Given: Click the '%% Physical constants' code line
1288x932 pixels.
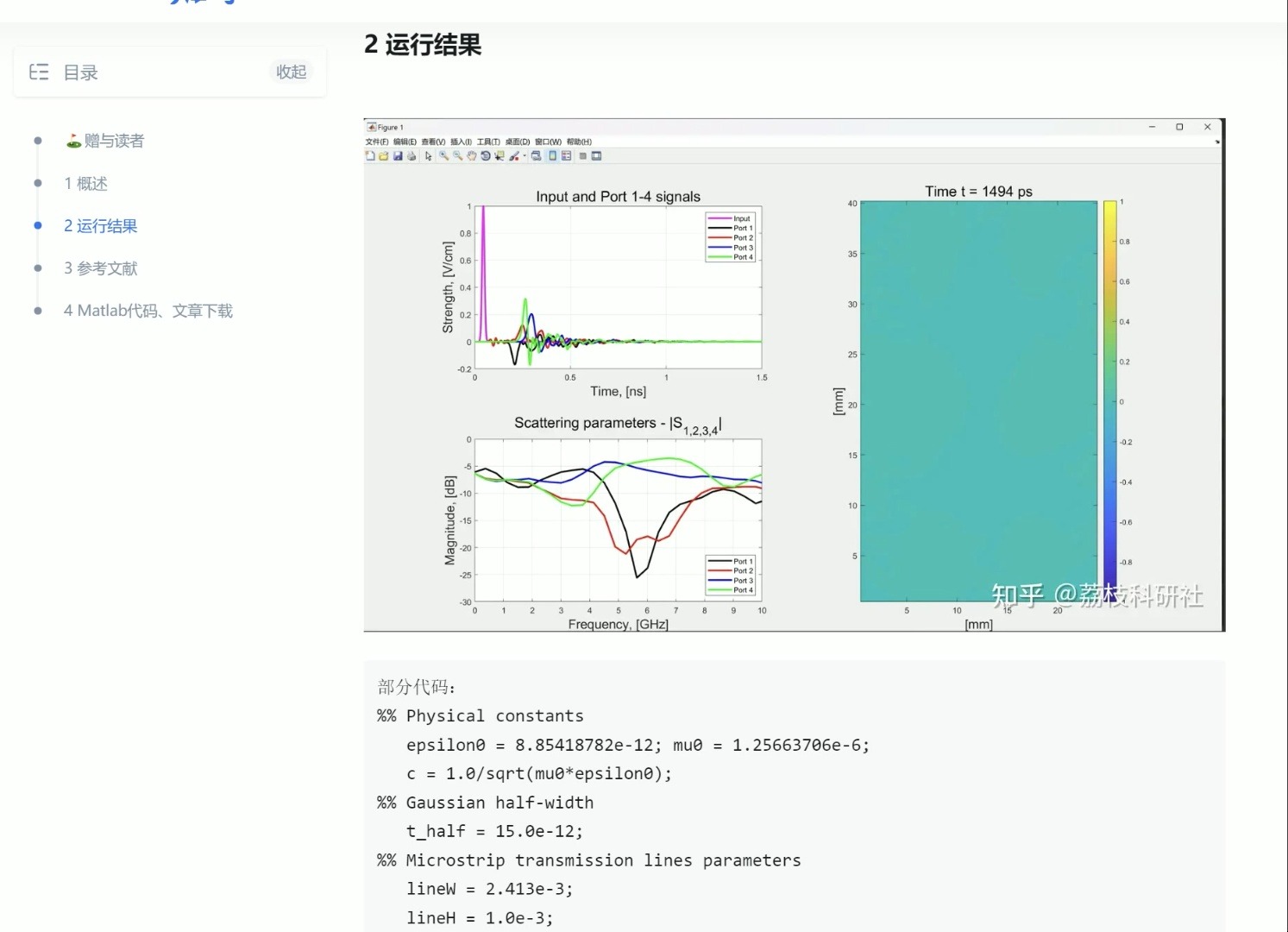Looking at the screenshot, I should click(480, 715).
